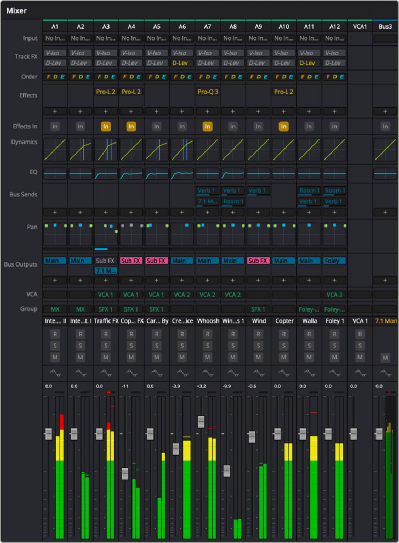Solo the Traffic FX track A3

point(106,346)
